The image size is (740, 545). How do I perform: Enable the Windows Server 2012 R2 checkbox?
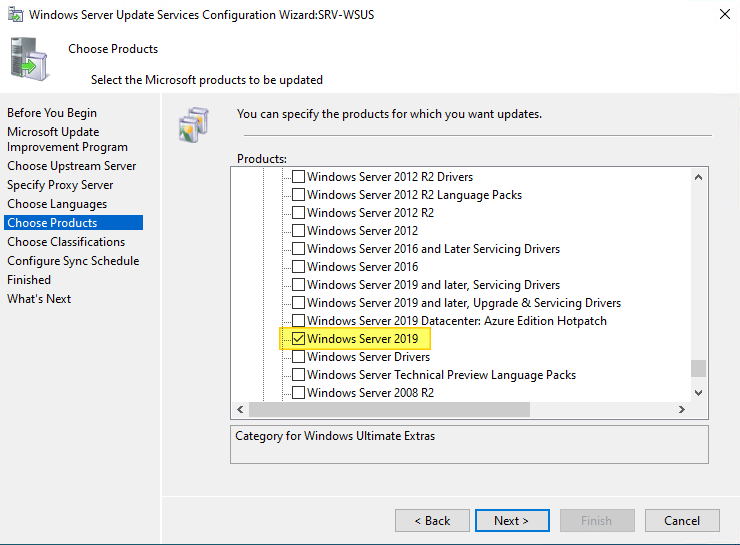tap(298, 212)
